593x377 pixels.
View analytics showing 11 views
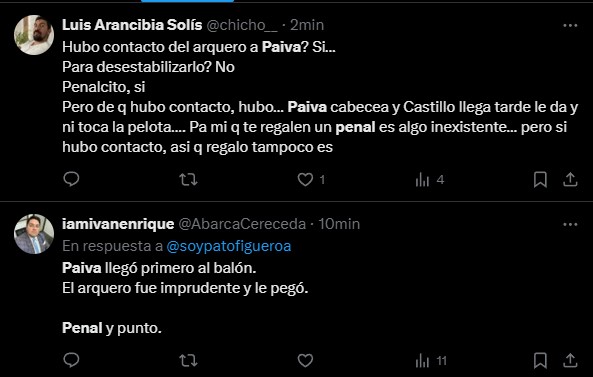tap(431, 361)
